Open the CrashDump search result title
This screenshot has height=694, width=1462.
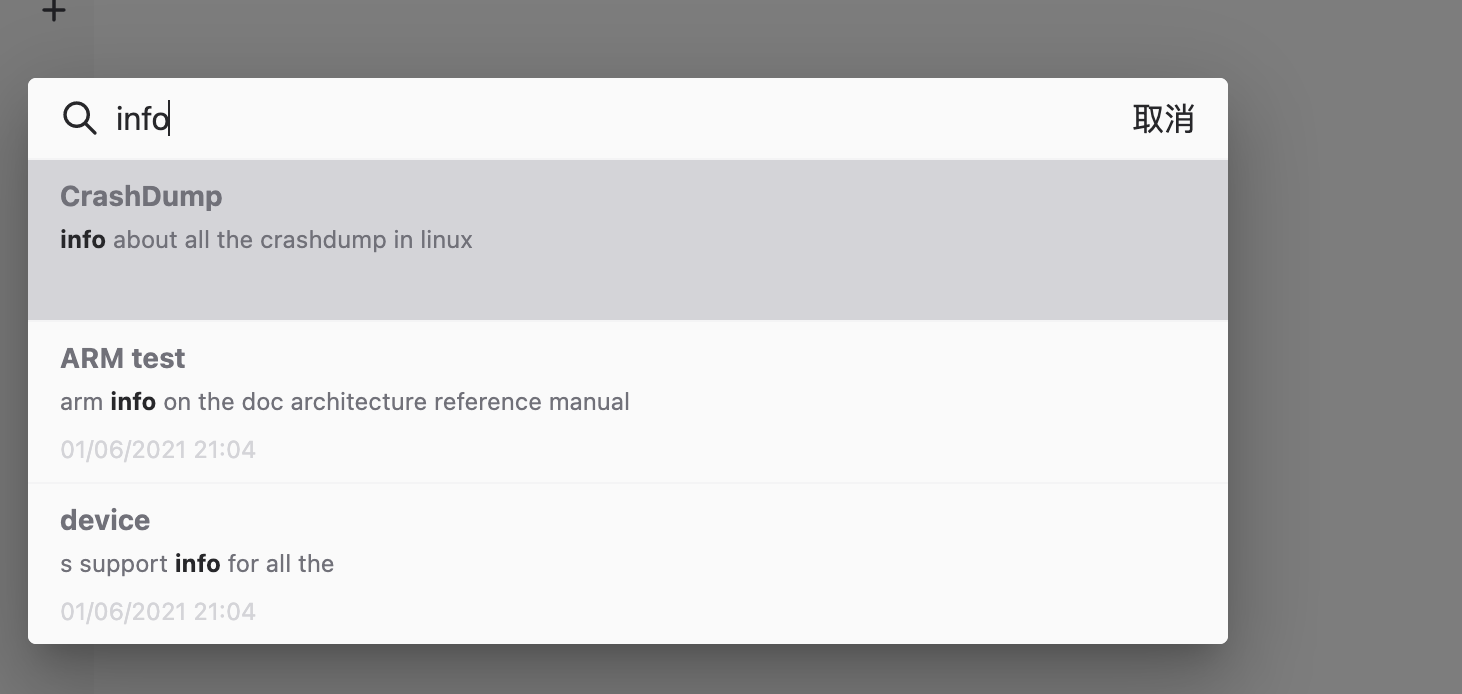[x=141, y=196]
